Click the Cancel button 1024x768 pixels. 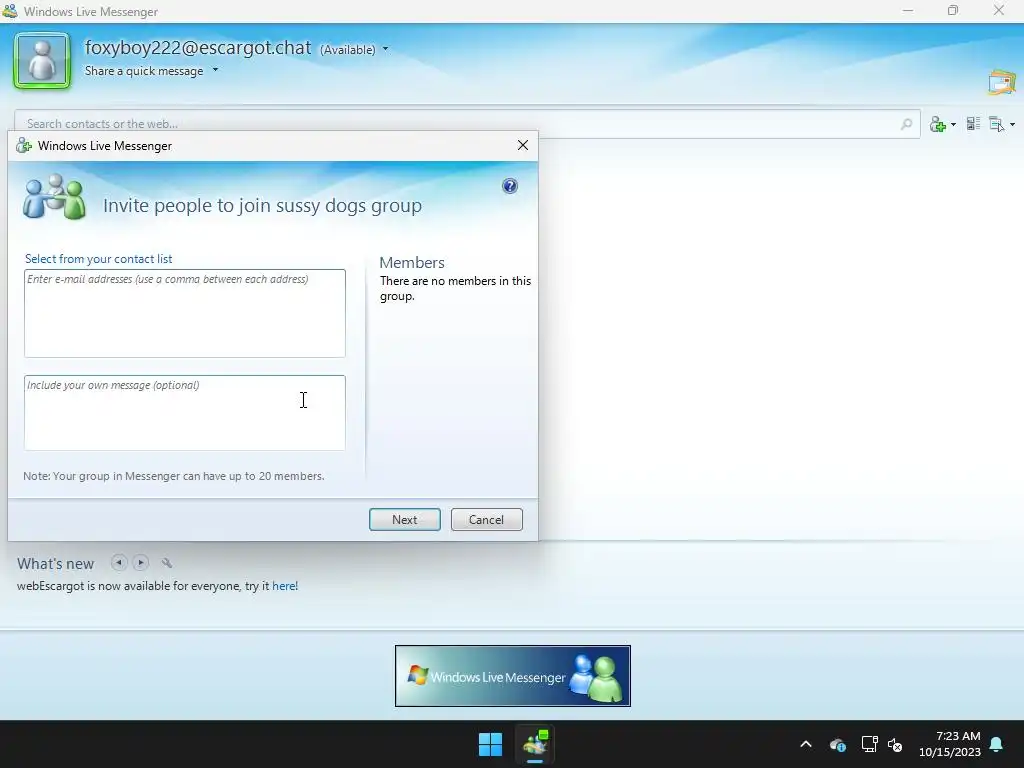point(487,519)
